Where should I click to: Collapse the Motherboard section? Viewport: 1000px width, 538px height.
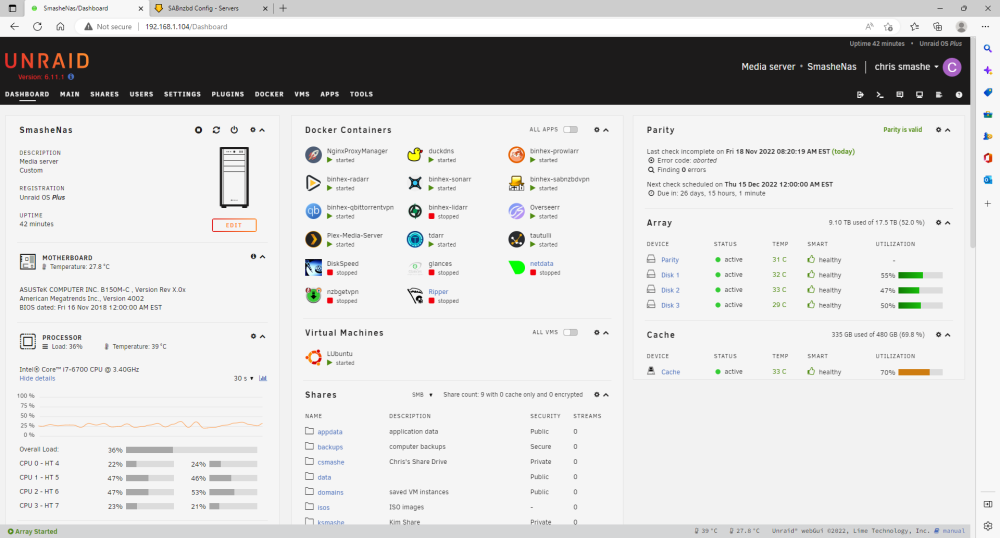click(x=263, y=257)
